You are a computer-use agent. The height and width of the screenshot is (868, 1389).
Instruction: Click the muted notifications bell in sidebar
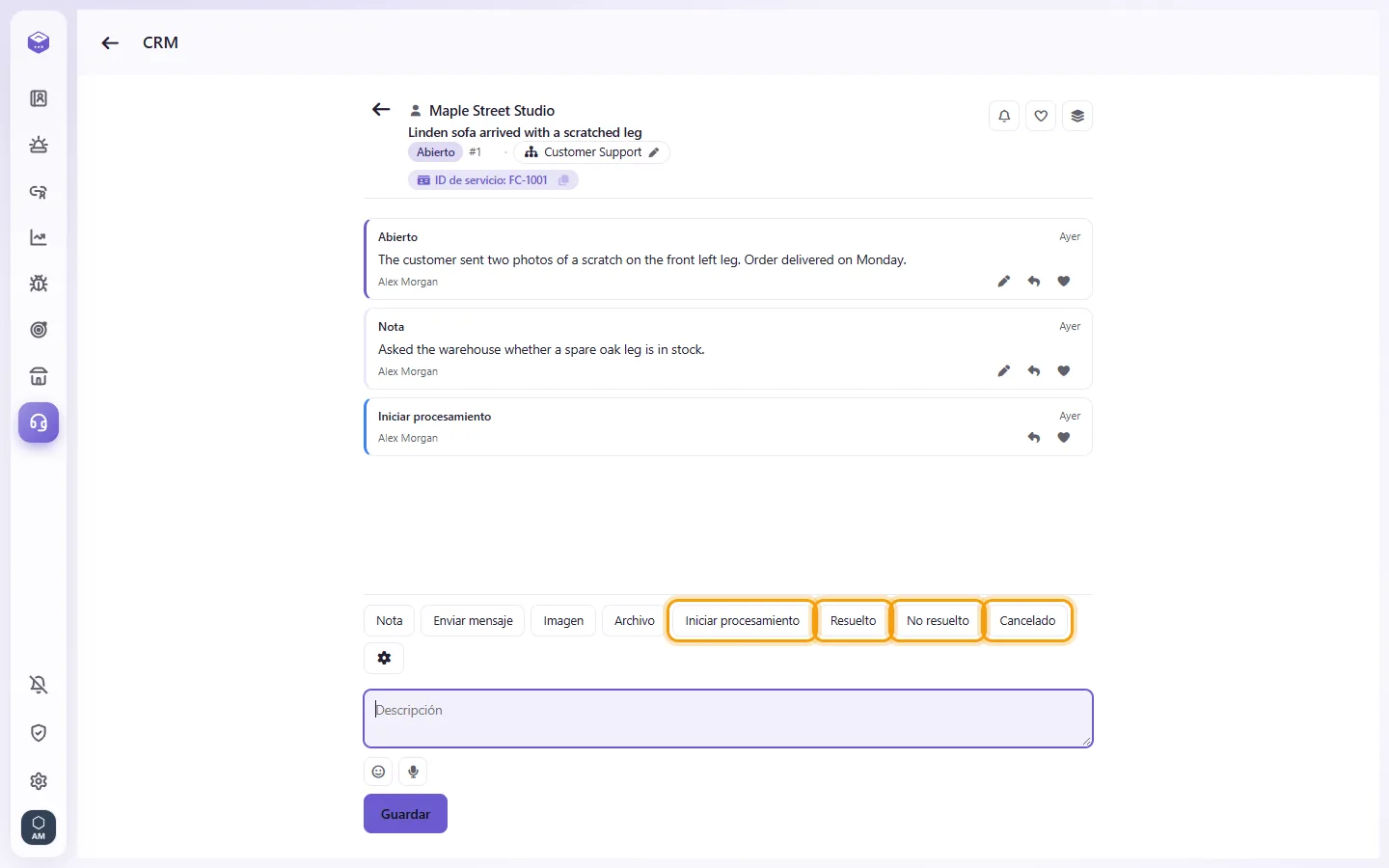39,685
